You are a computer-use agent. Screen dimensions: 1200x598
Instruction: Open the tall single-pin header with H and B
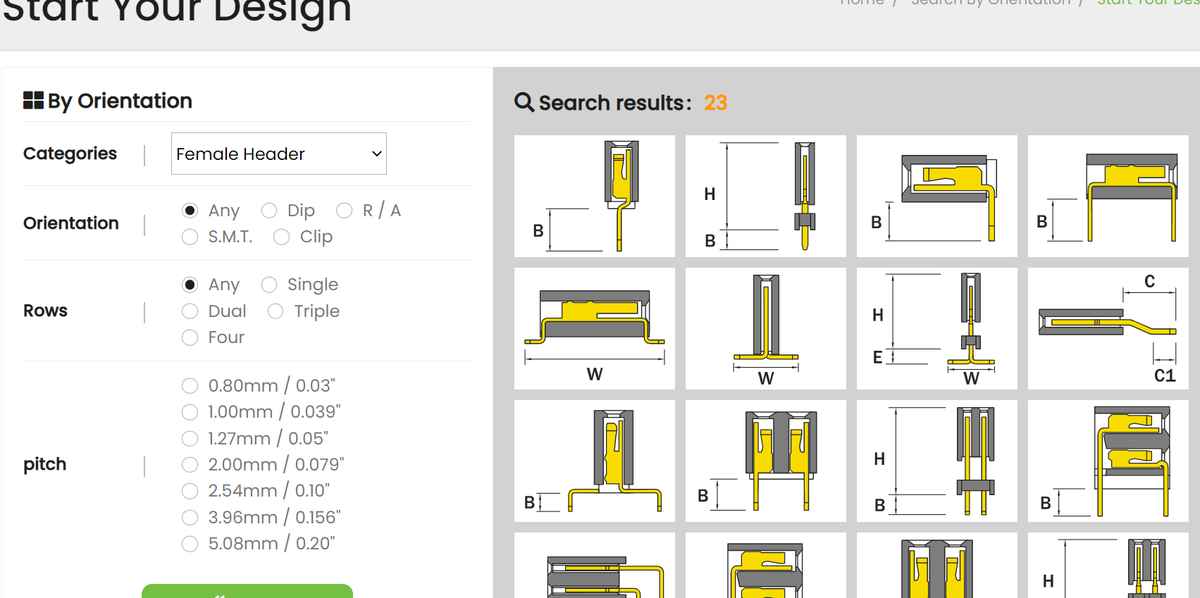[766, 196]
